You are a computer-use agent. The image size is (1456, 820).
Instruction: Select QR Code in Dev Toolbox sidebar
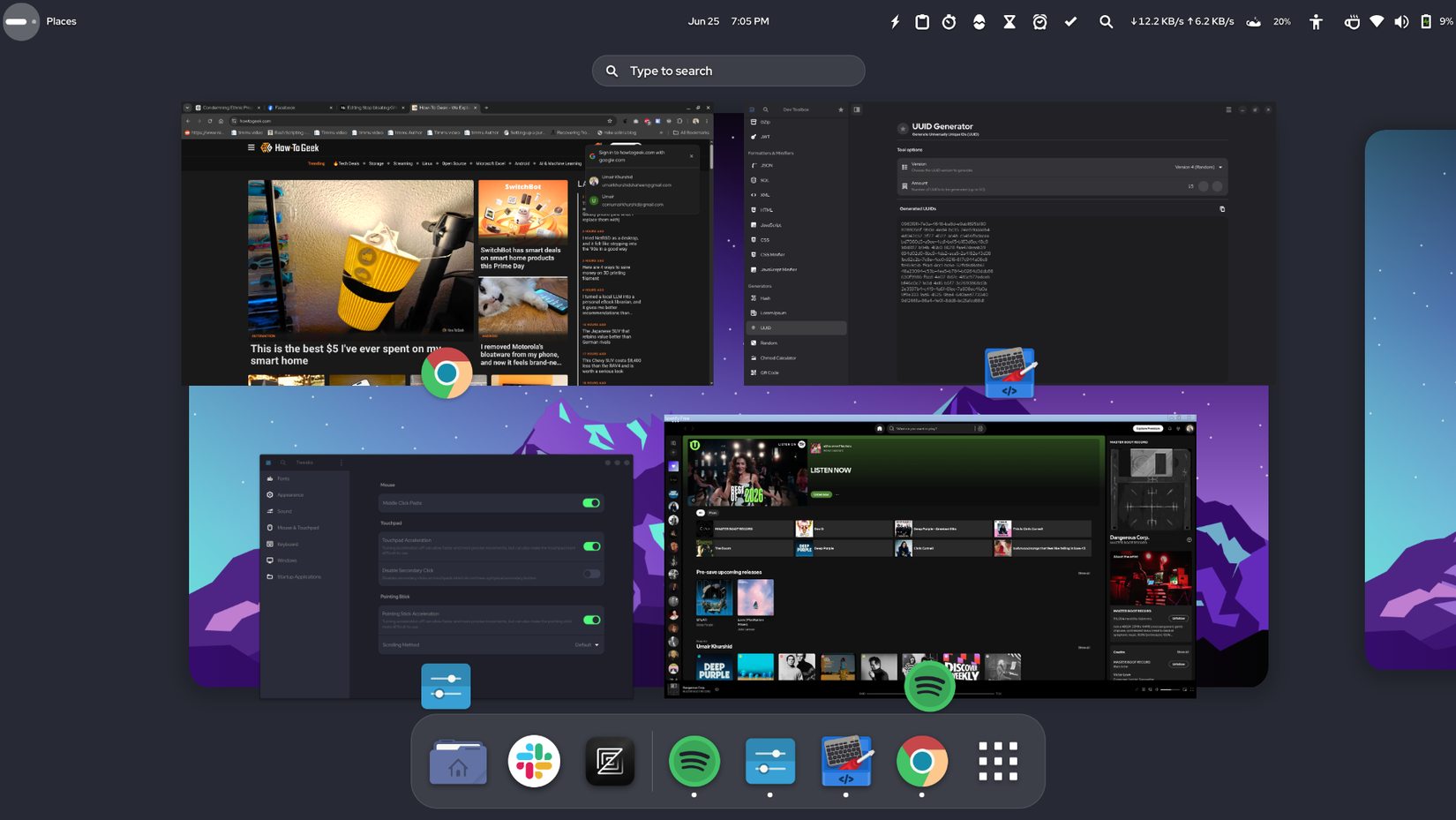point(797,372)
